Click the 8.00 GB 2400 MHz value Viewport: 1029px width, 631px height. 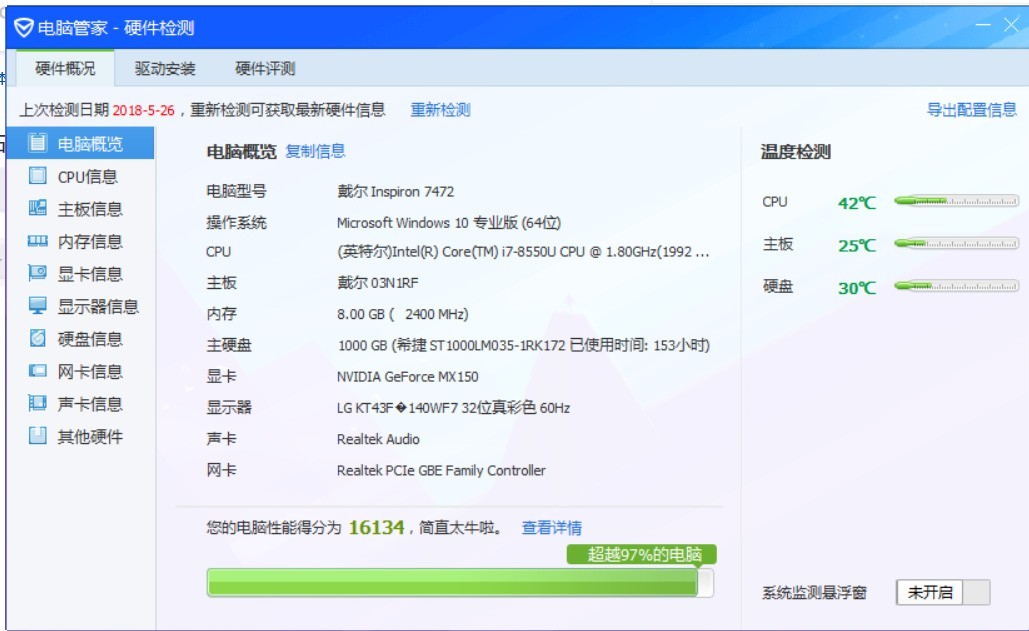[402, 314]
